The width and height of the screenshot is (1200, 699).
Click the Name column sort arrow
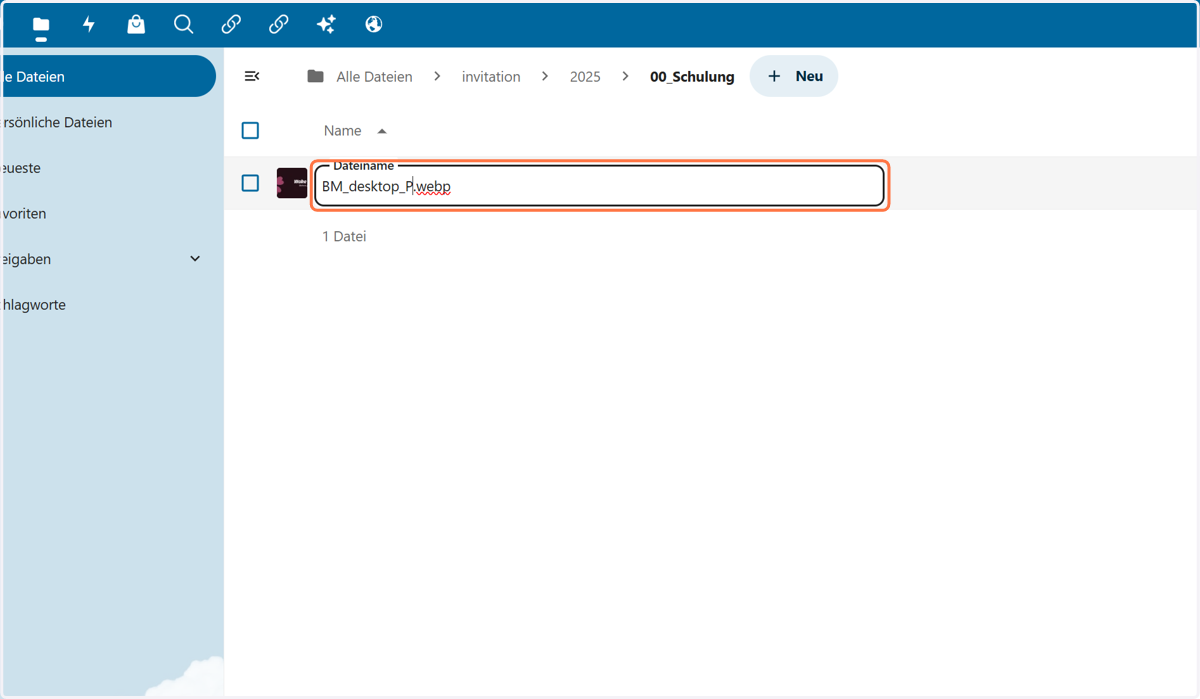pos(382,131)
